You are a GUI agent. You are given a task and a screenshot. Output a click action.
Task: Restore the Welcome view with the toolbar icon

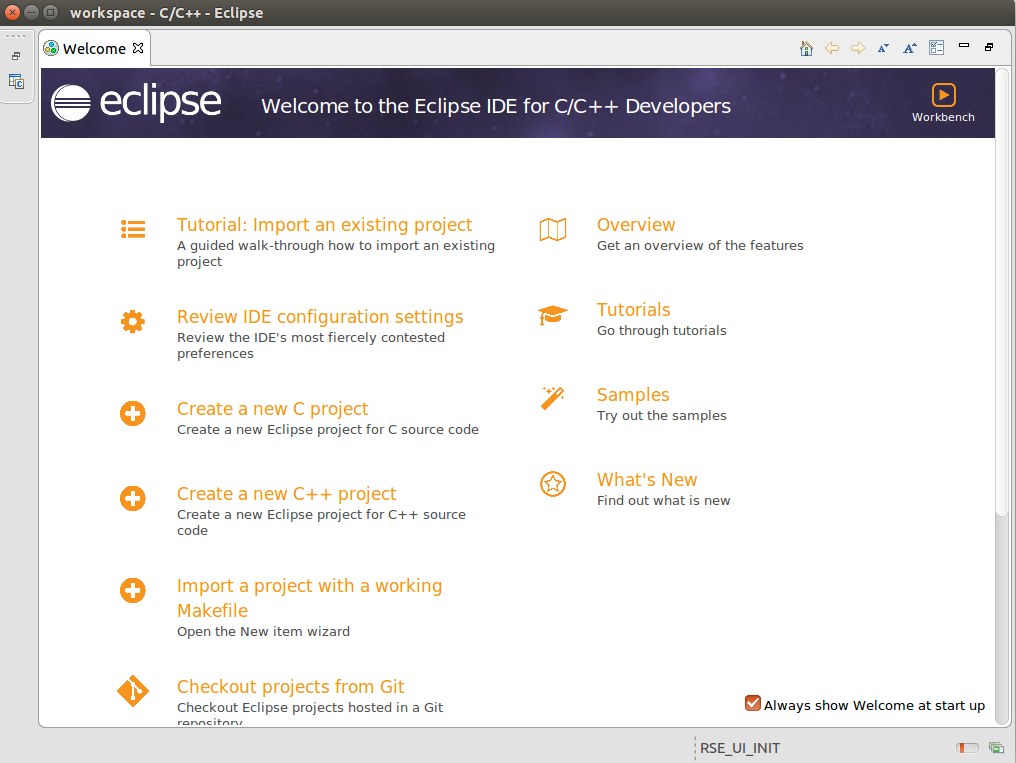[x=989, y=47]
